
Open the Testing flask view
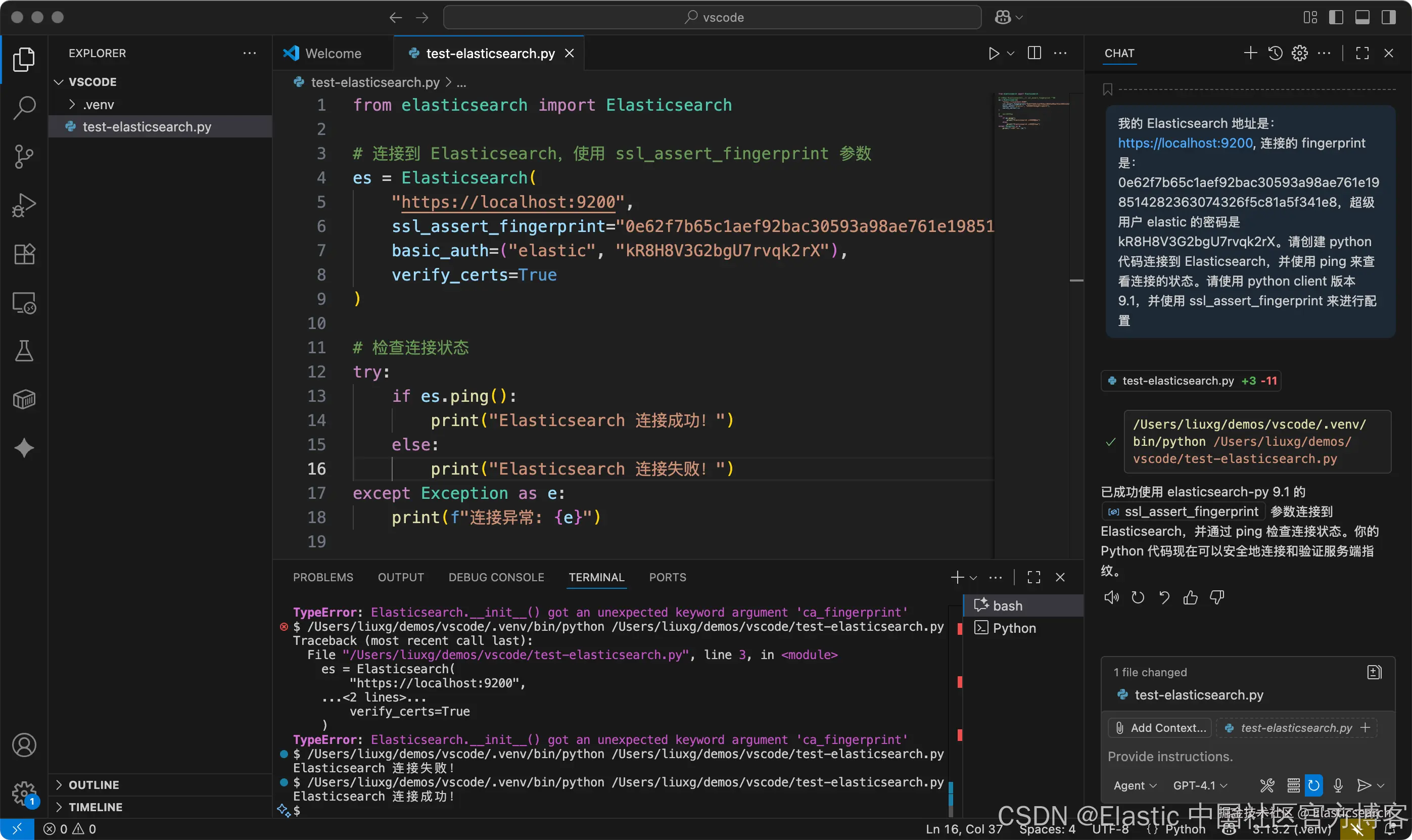click(24, 351)
